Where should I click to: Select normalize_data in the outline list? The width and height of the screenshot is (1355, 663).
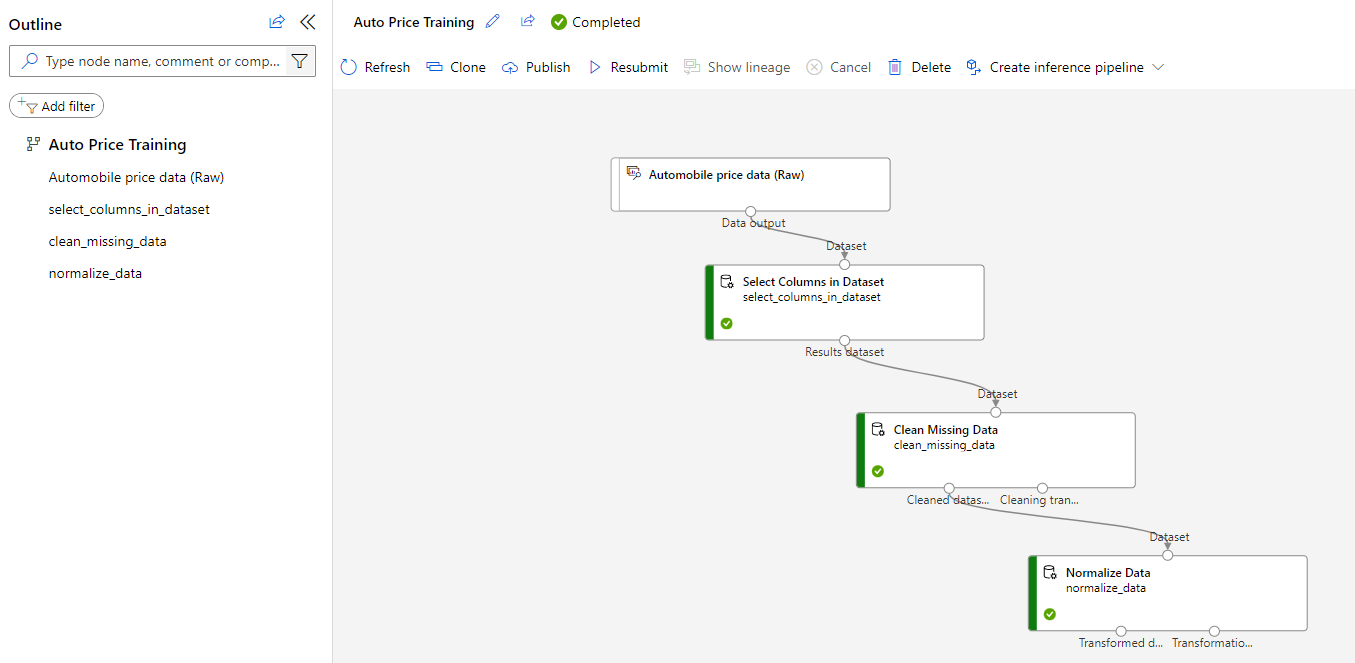pos(95,273)
